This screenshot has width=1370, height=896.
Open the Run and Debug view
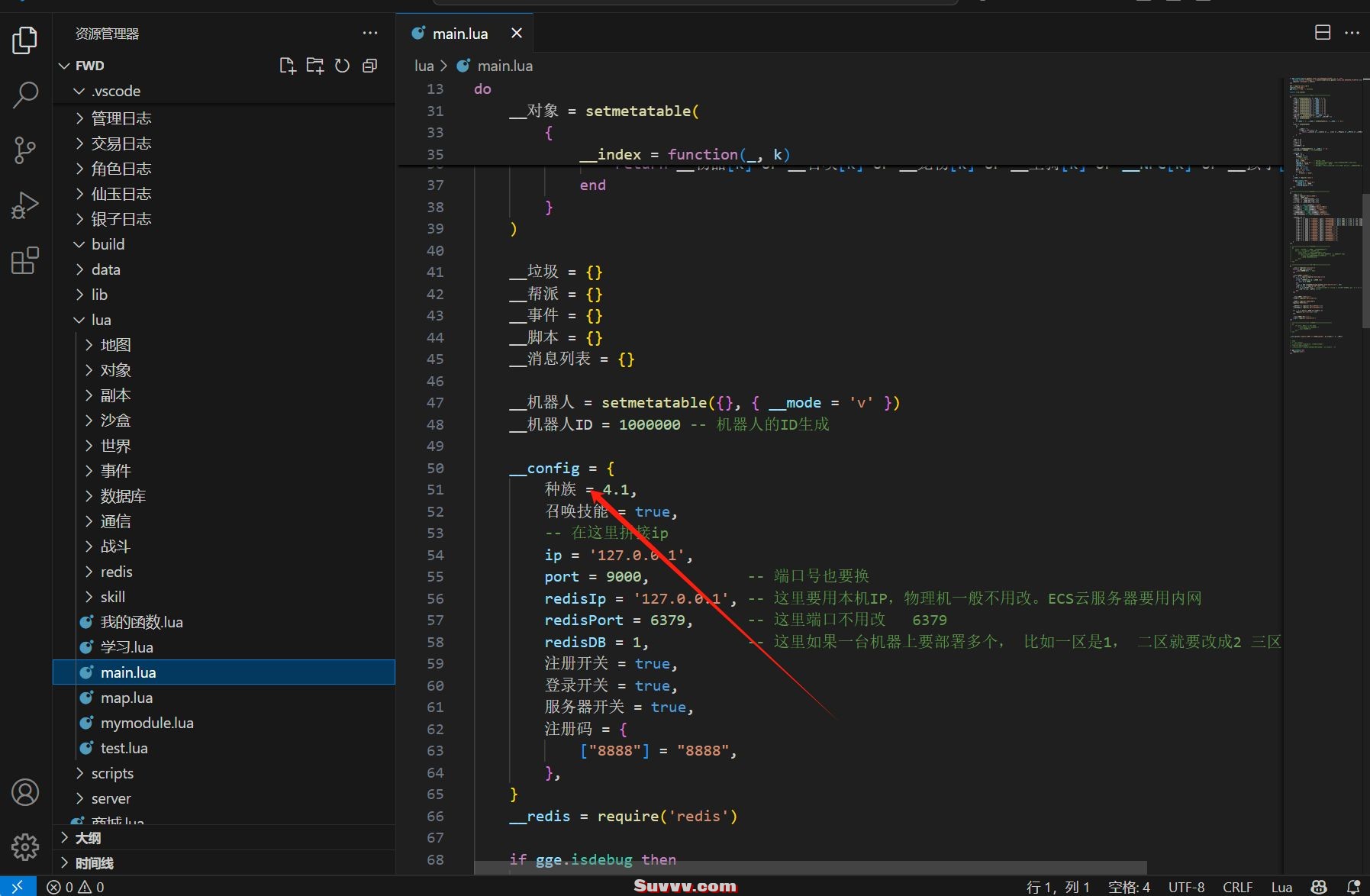pyautogui.click(x=25, y=205)
